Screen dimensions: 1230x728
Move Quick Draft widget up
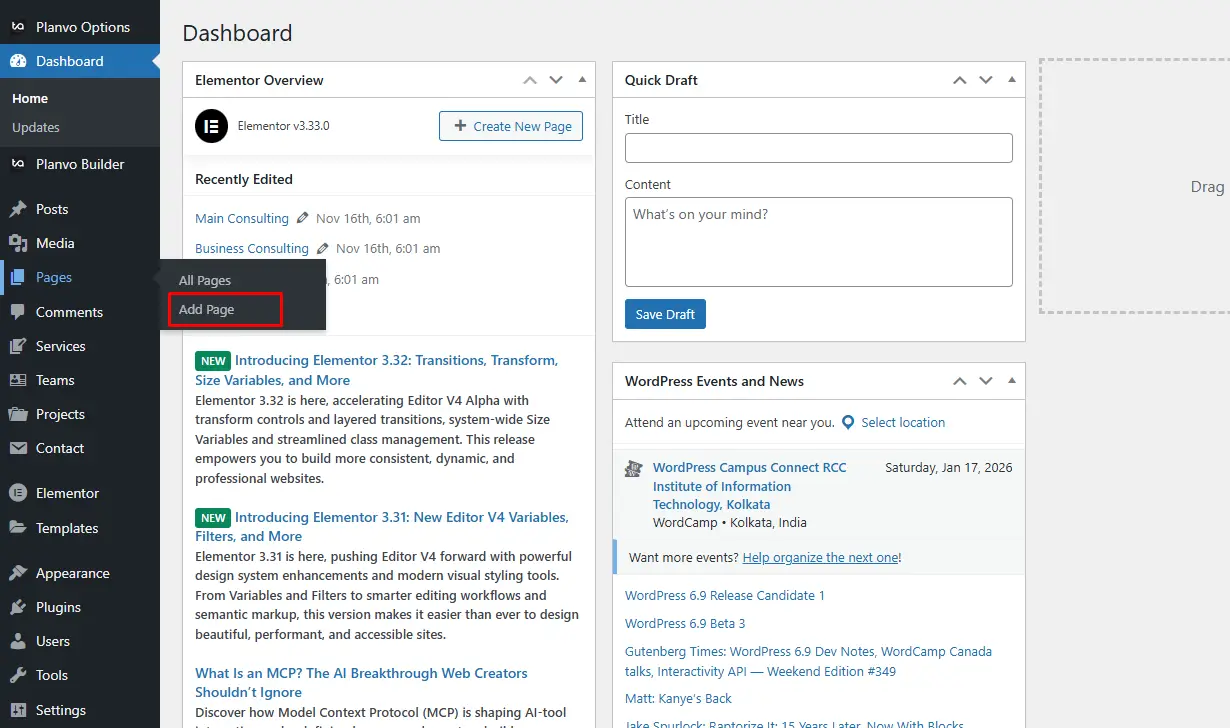(960, 80)
